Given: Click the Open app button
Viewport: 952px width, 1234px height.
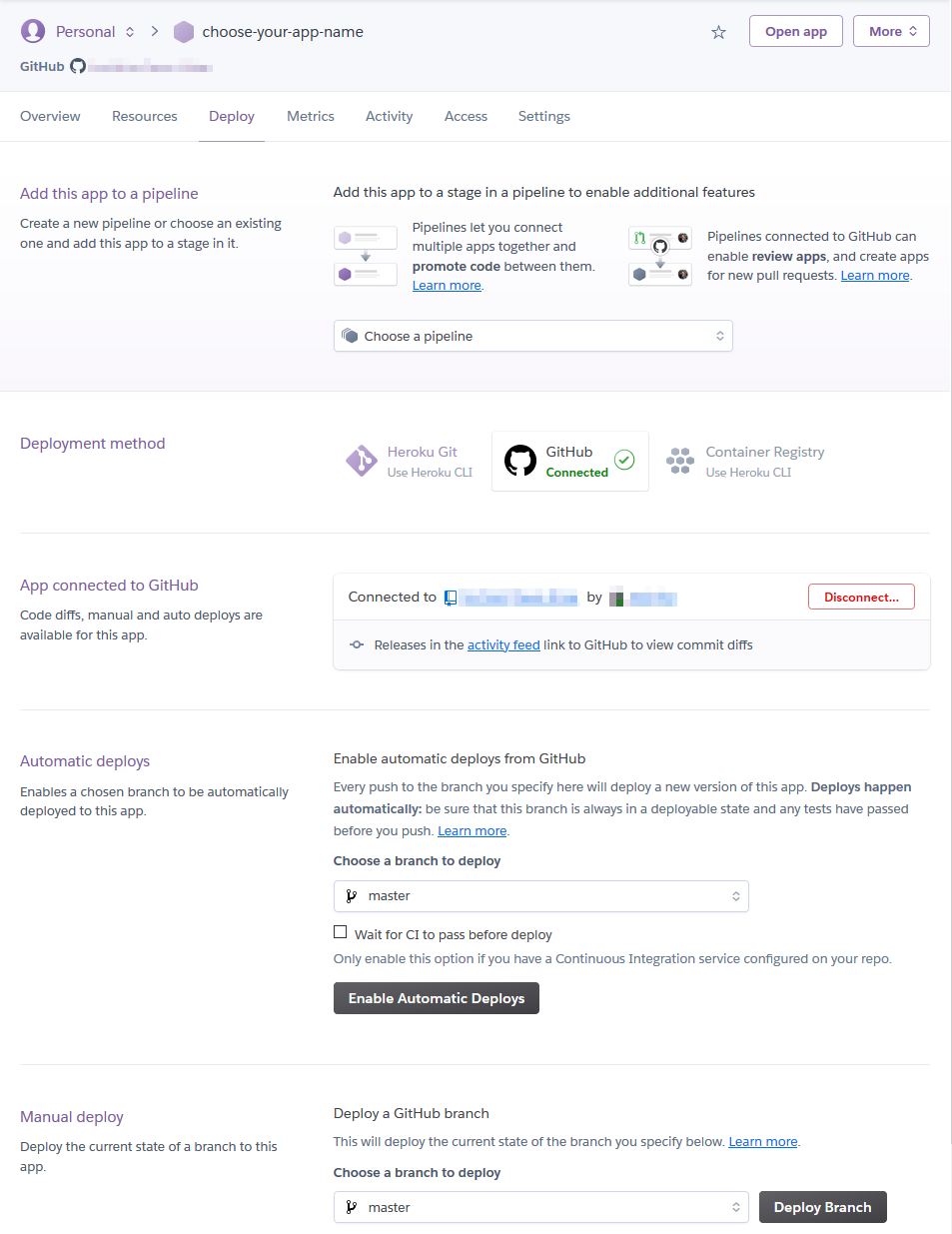Looking at the screenshot, I should tap(796, 31).
